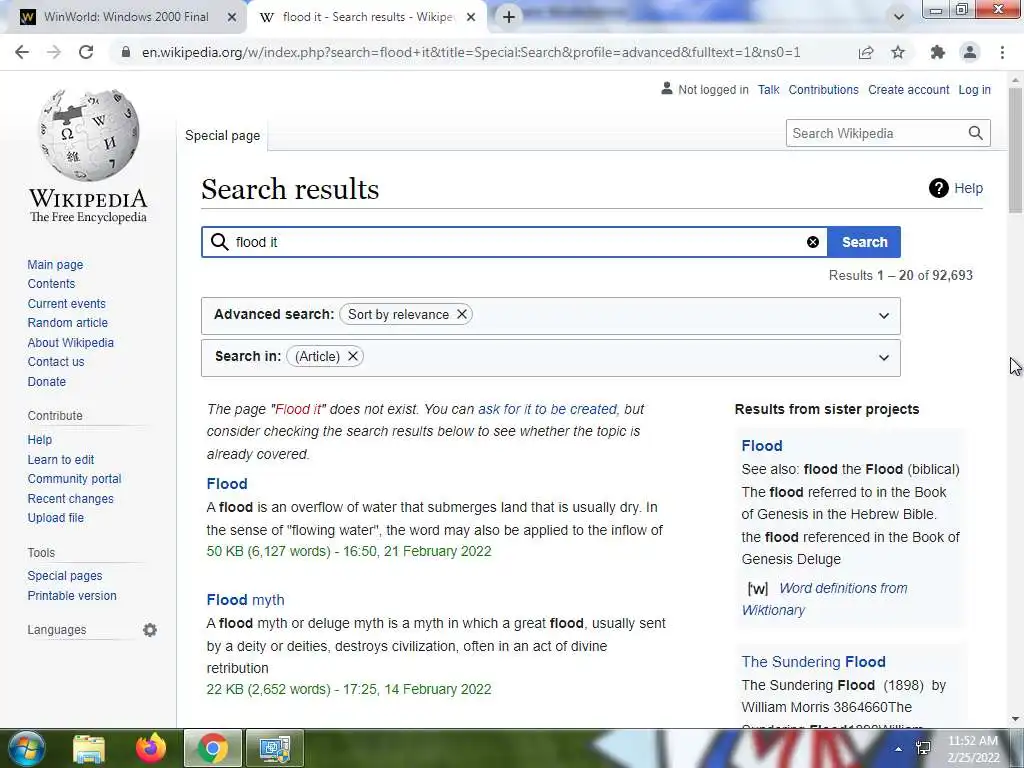Click Create account
Image resolution: width=1024 pixels, height=768 pixels.
click(908, 90)
